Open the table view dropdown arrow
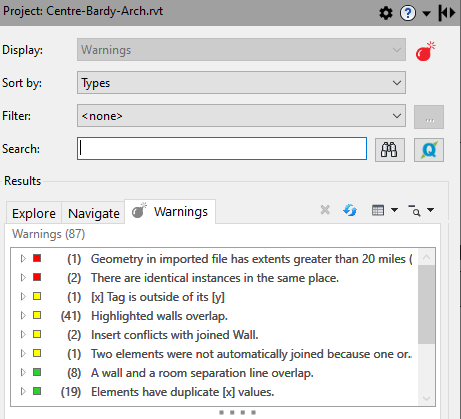 coord(394,210)
